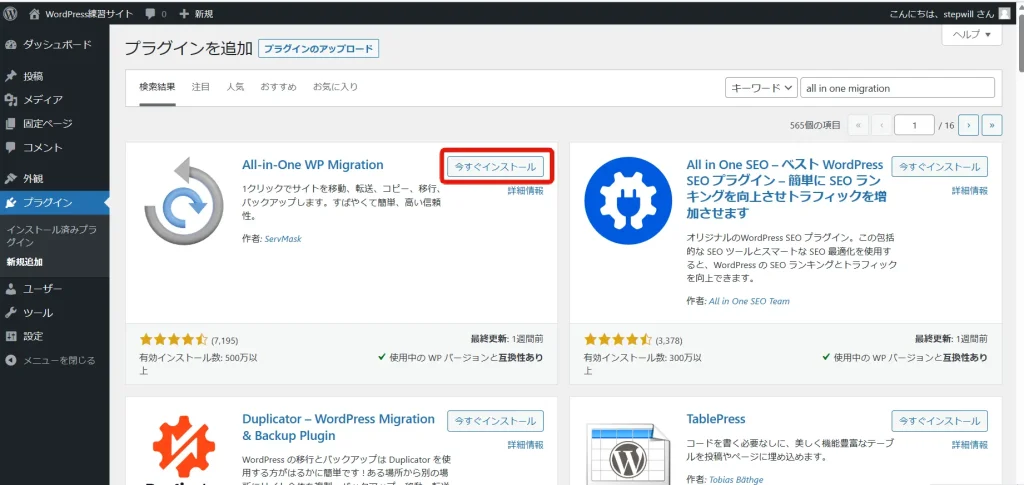
Task: Open 固定ページ in the sidebar
Action: (55, 123)
